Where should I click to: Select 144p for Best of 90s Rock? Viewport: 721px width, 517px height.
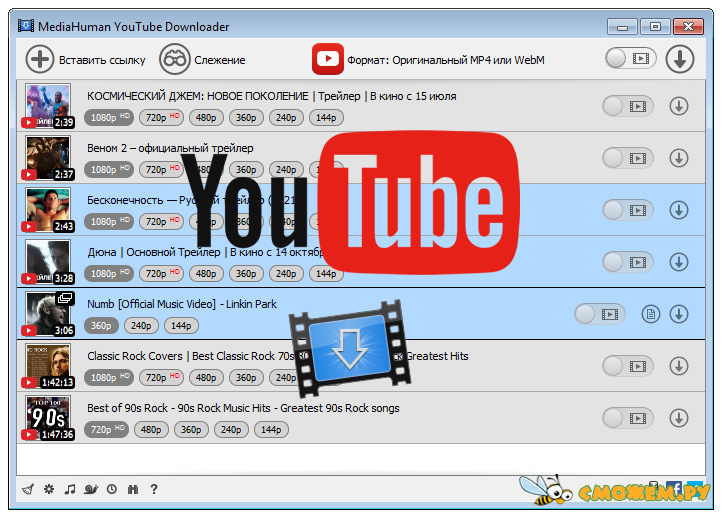[x=271, y=430]
